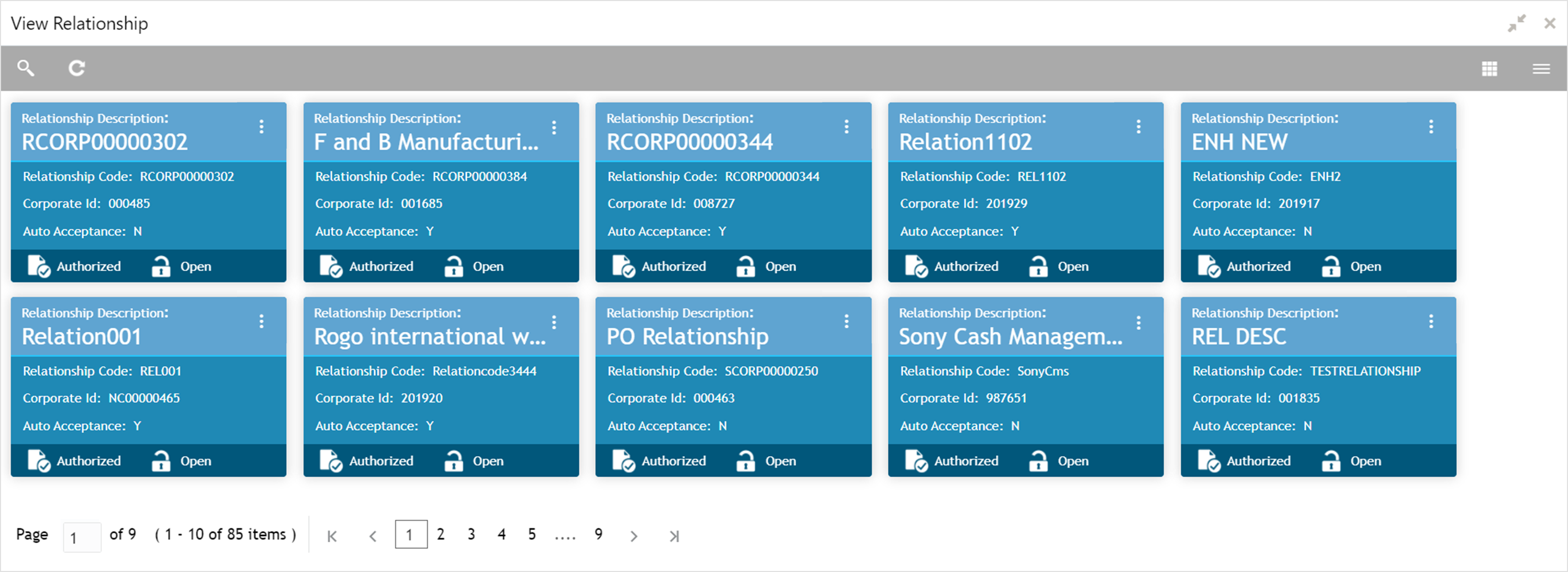Viewport: 1568px width, 572px height.
Task: Switch to tile grid view
Action: (x=1489, y=69)
